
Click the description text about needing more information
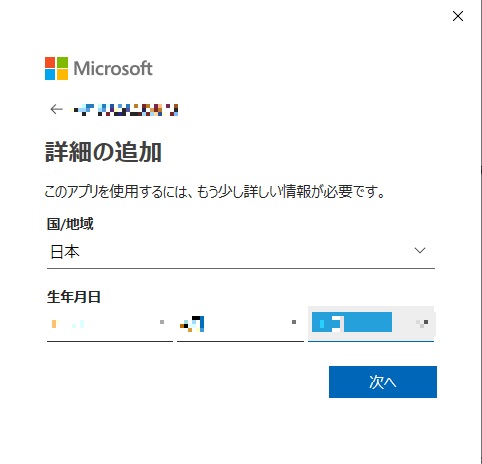tap(215, 192)
